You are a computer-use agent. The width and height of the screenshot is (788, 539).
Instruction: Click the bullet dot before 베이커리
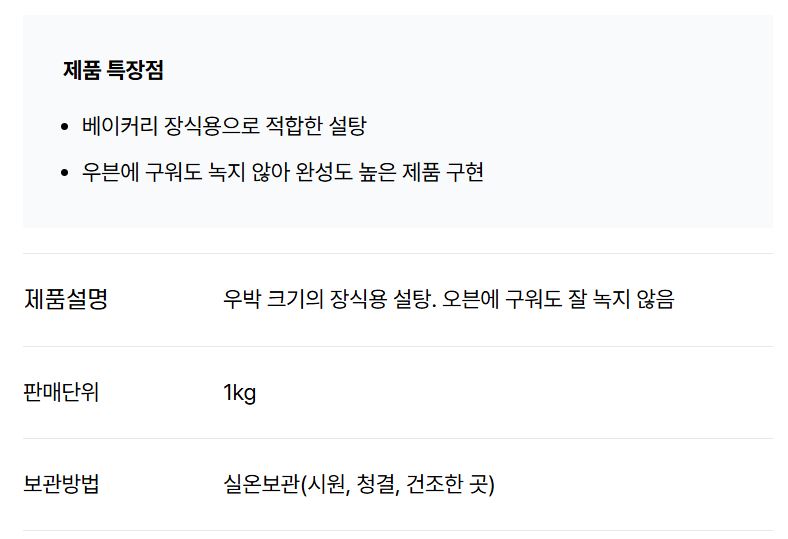tap(64, 127)
